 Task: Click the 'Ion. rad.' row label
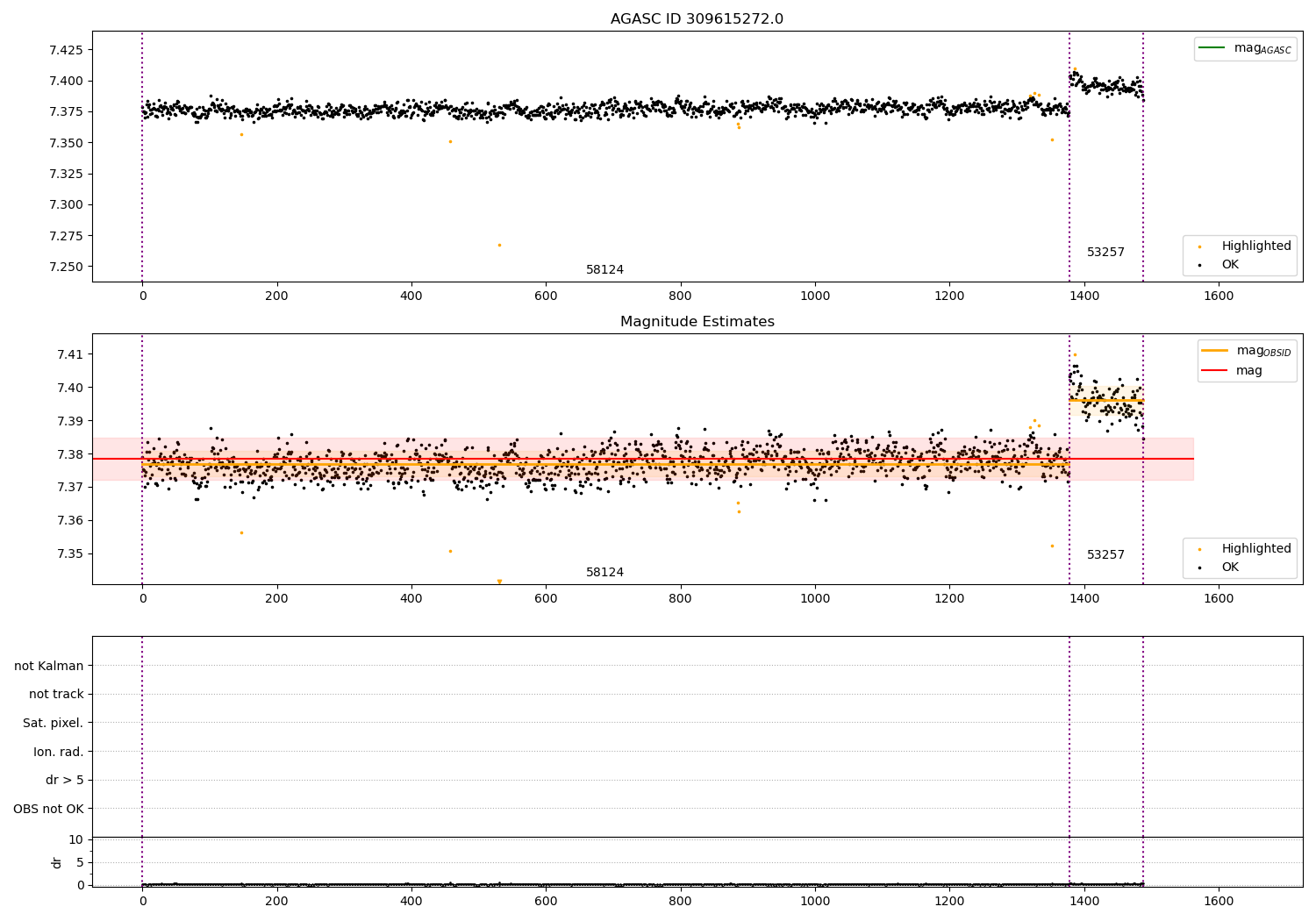(59, 752)
